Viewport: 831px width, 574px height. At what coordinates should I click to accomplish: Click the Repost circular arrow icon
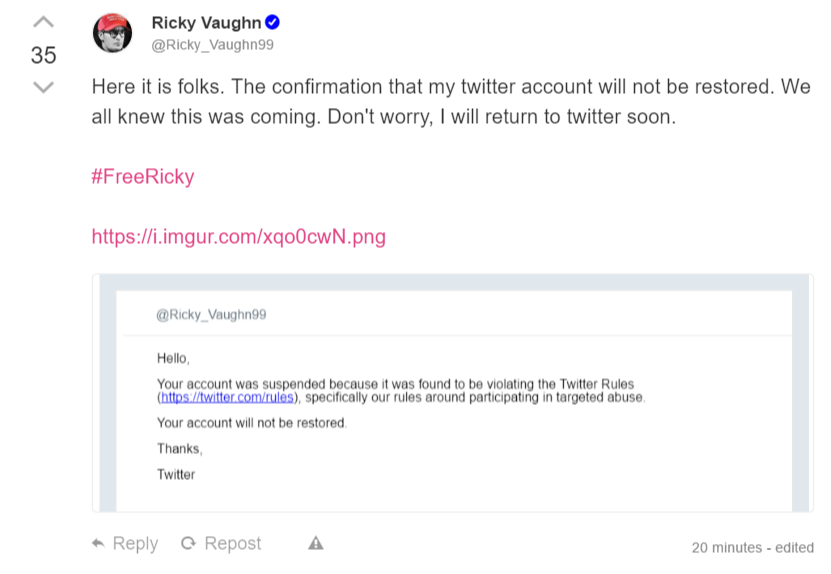click(188, 543)
